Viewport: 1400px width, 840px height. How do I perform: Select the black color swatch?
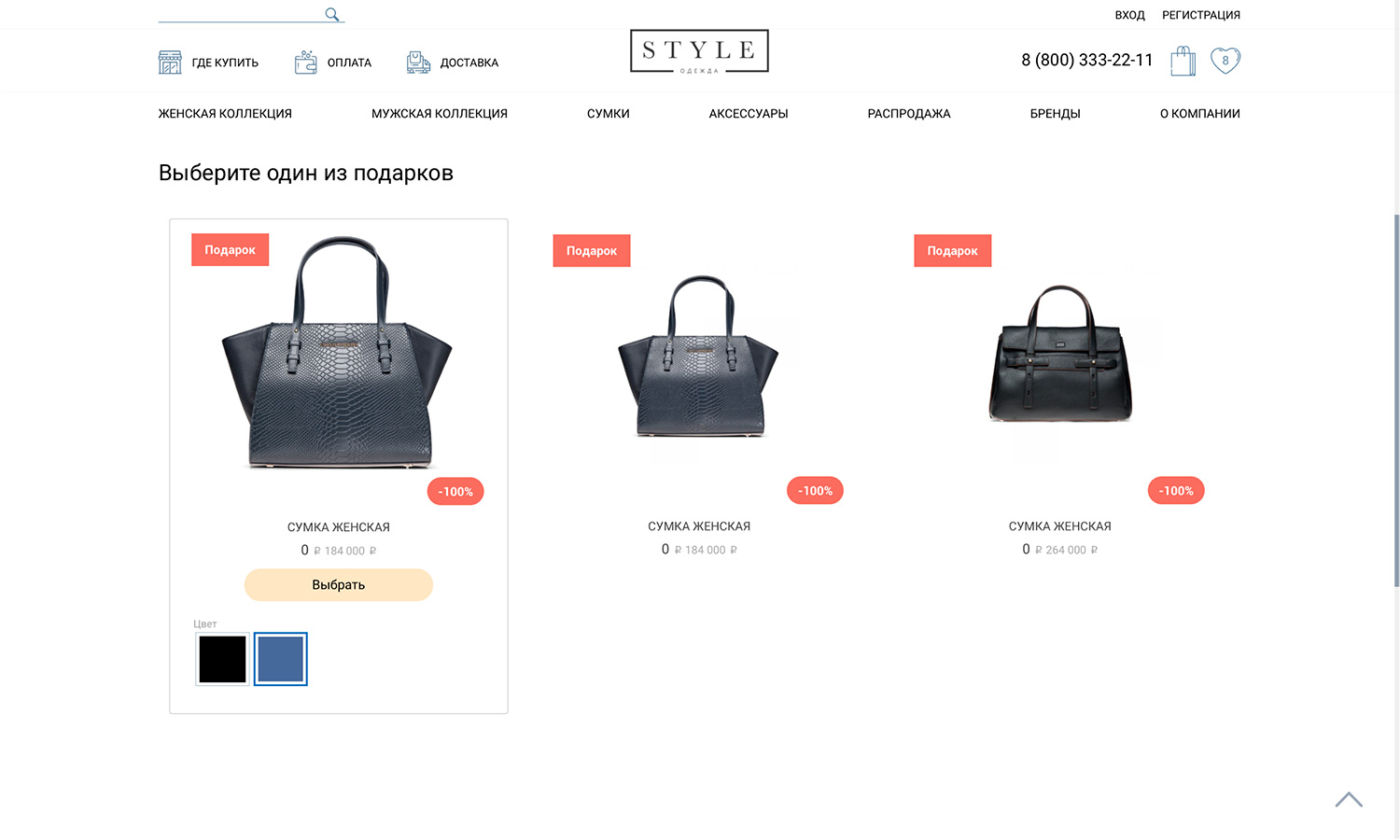(222, 659)
